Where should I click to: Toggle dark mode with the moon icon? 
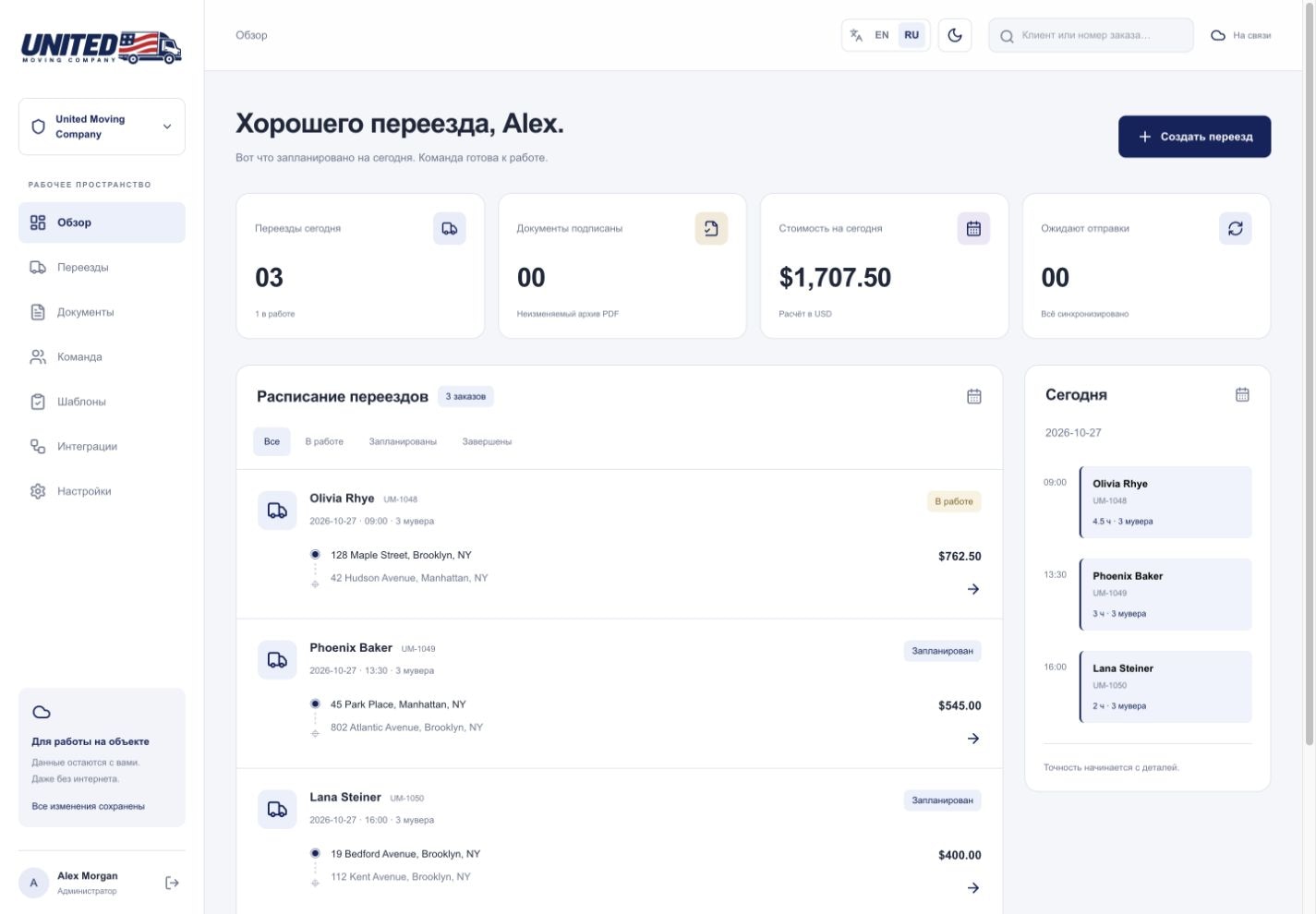click(955, 35)
